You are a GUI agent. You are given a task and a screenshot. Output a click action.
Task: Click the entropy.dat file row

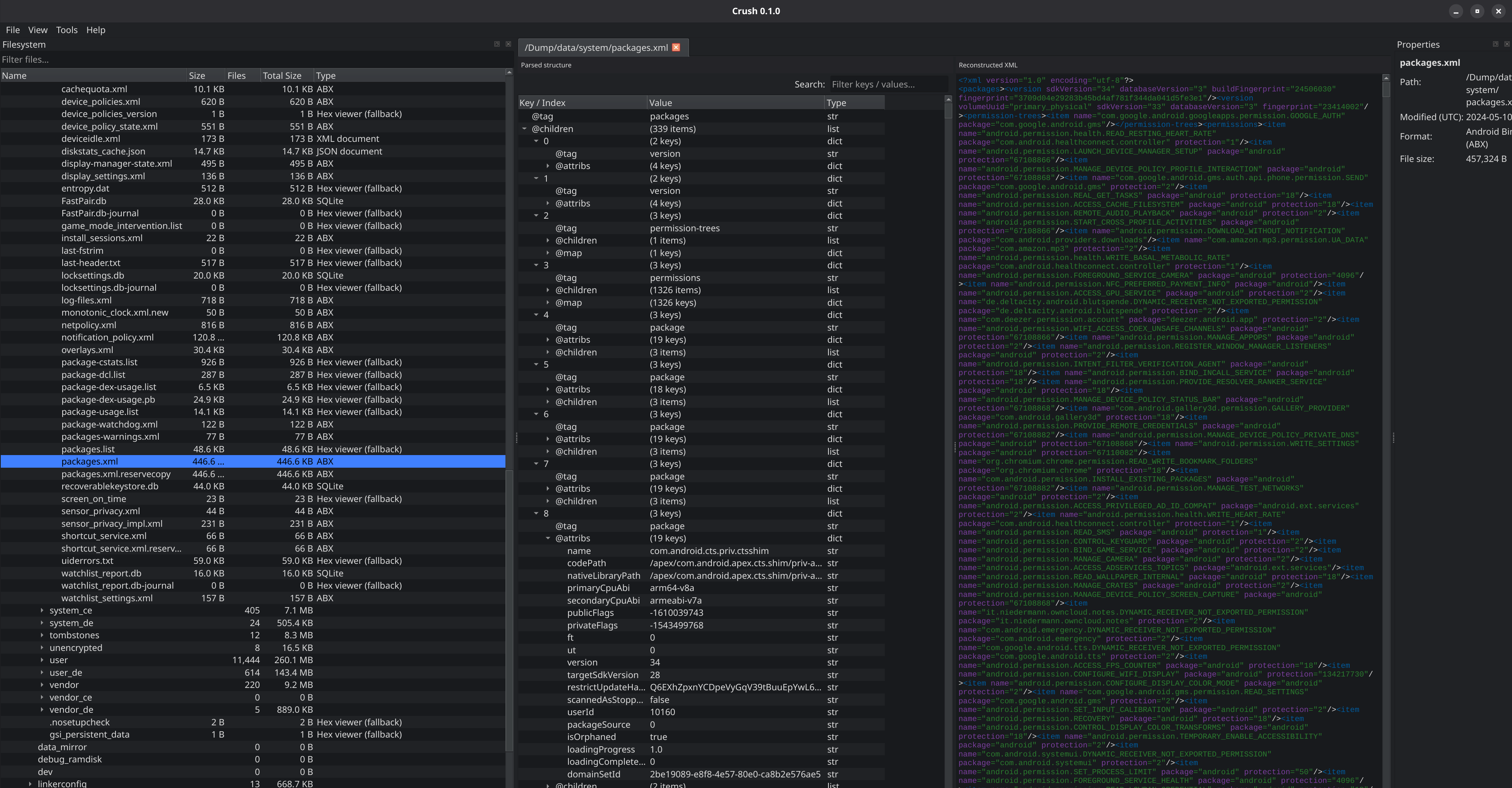pos(253,188)
